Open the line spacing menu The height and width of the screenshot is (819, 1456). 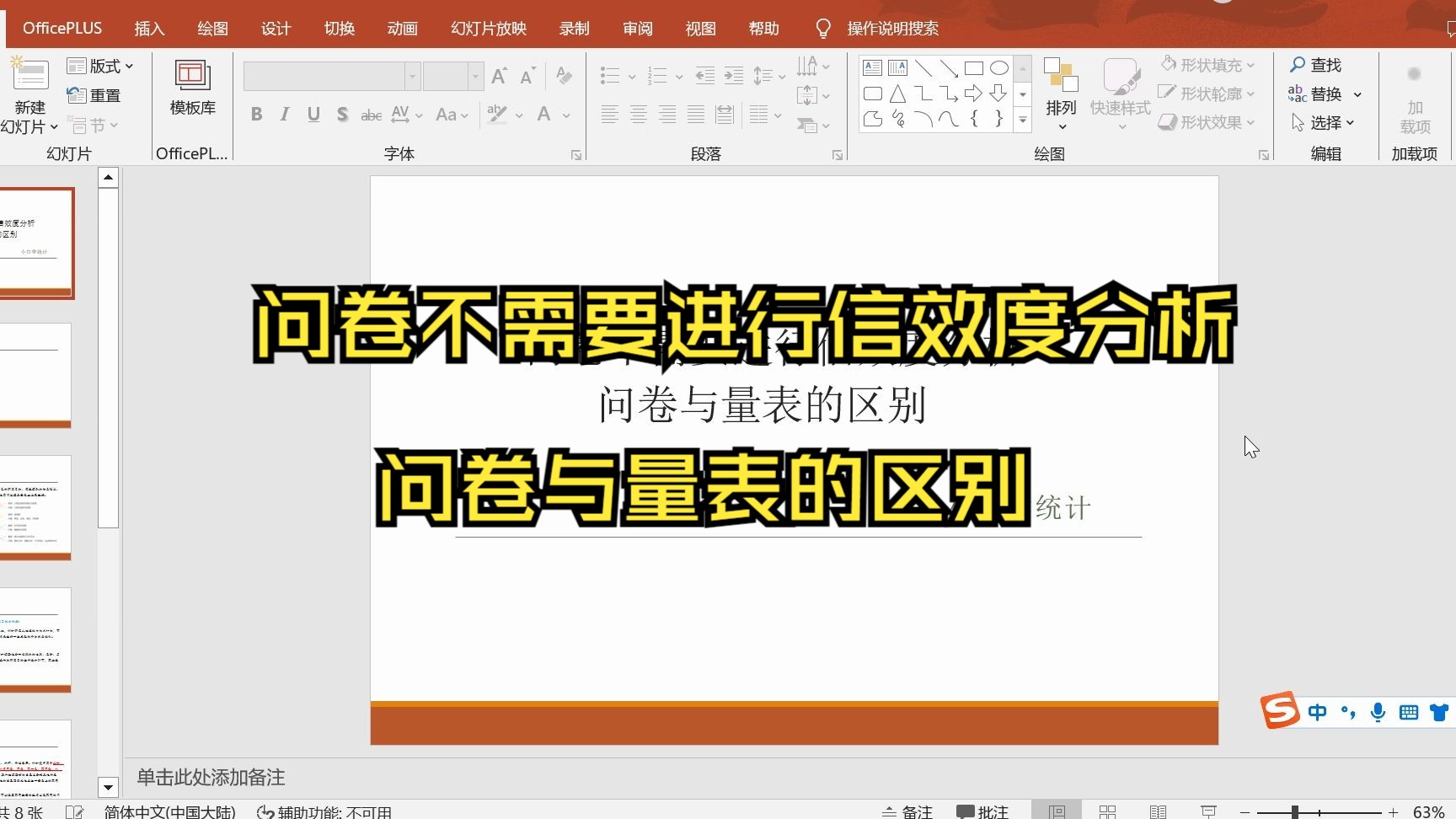[768, 76]
